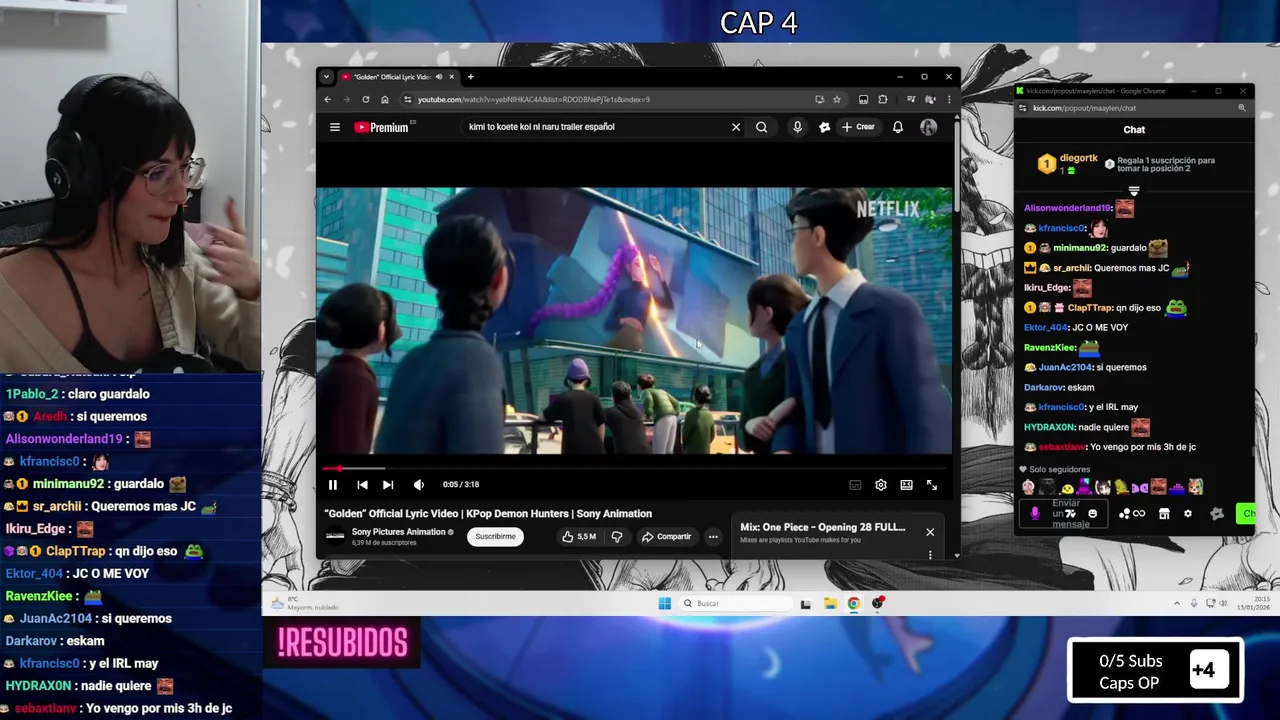Viewport: 1280px width, 720px height.
Task: Expand Mix: One Piece playlist panel
Action: tap(822, 528)
